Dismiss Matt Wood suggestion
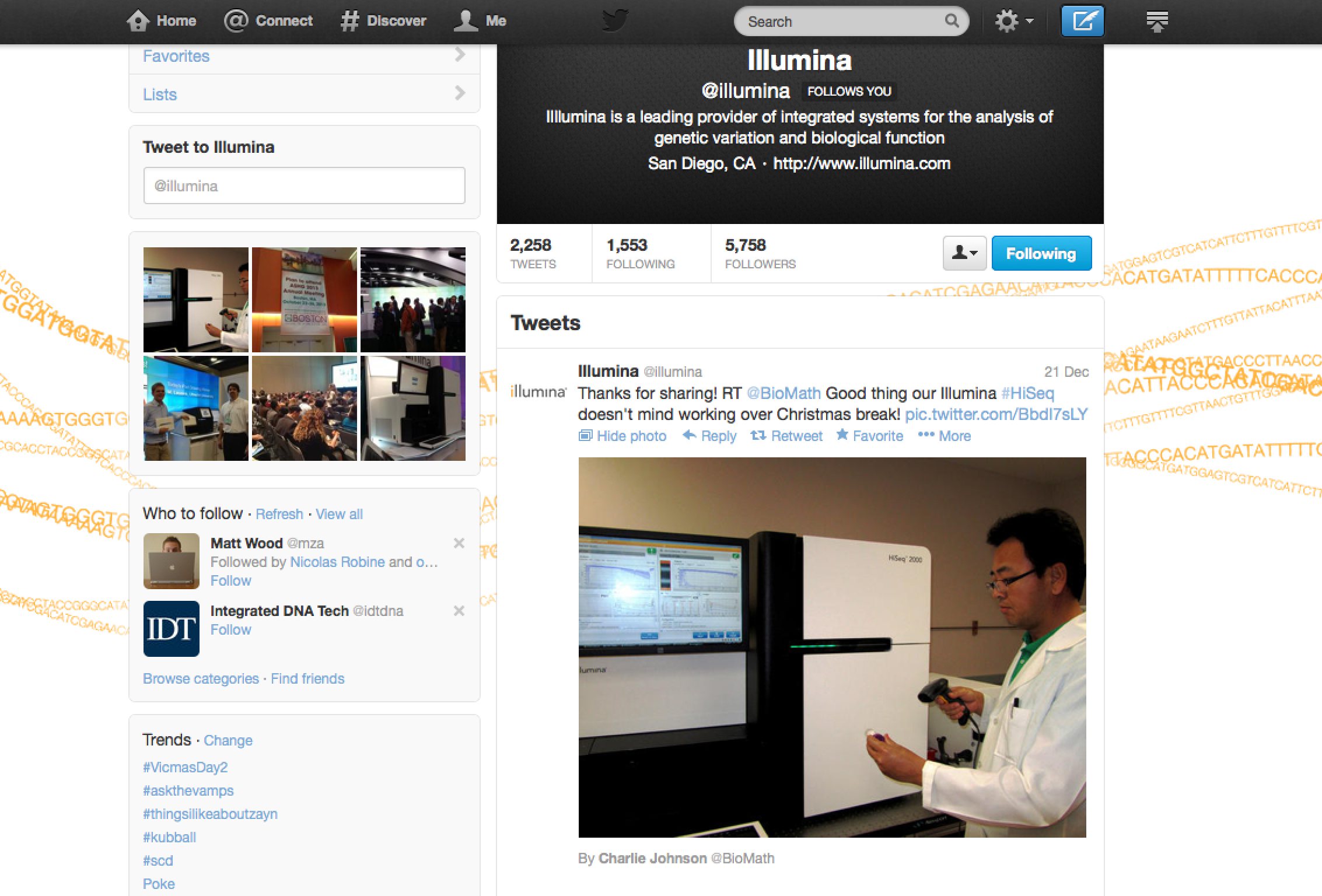1322x896 pixels. pos(459,543)
